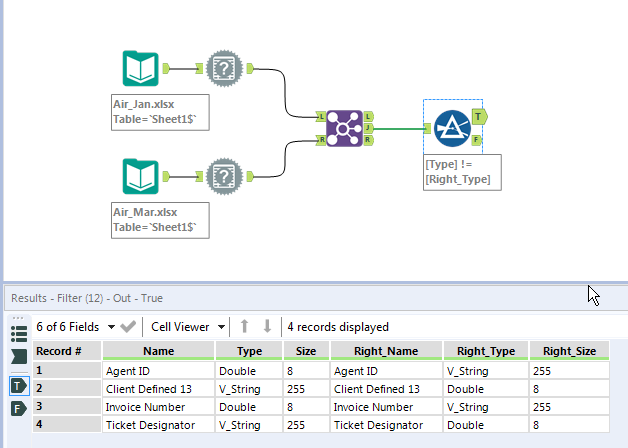The width and height of the screenshot is (628, 448).
Task: Click Right_Type cell in Agent ID row
Action: pyautogui.click(x=486, y=371)
